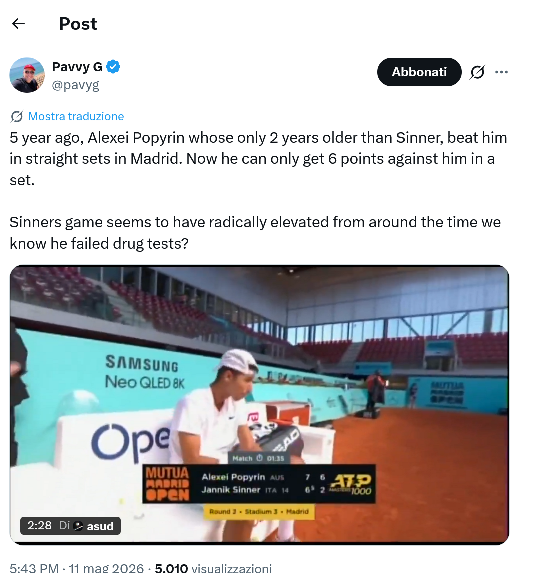Click the small asud avatar icon
533x573 pixels.
pos(78,526)
